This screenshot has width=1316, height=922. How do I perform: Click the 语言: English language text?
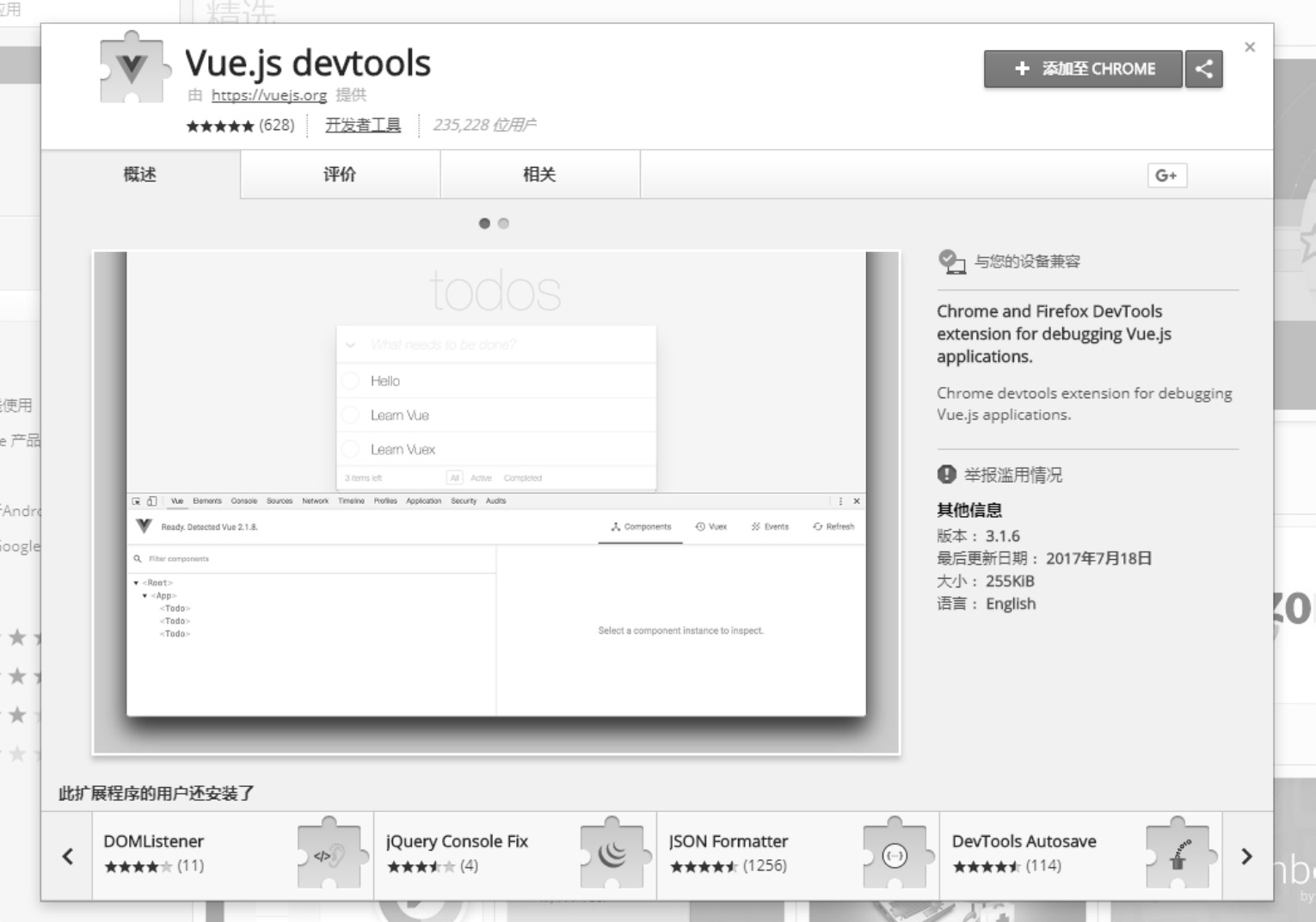pyautogui.click(x=987, y=604)
